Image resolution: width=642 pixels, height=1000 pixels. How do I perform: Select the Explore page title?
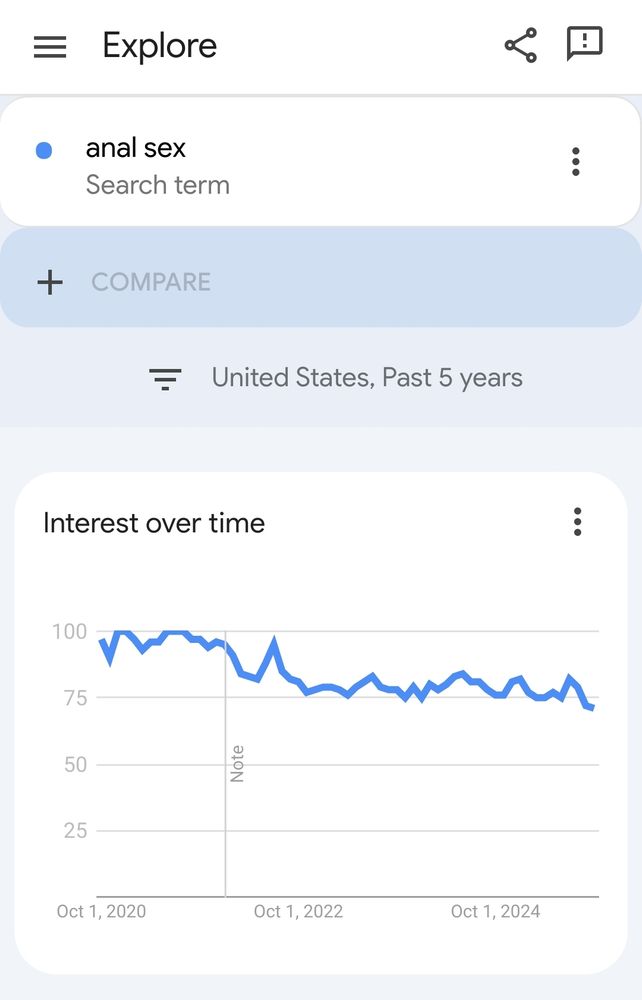pos(160,46)
